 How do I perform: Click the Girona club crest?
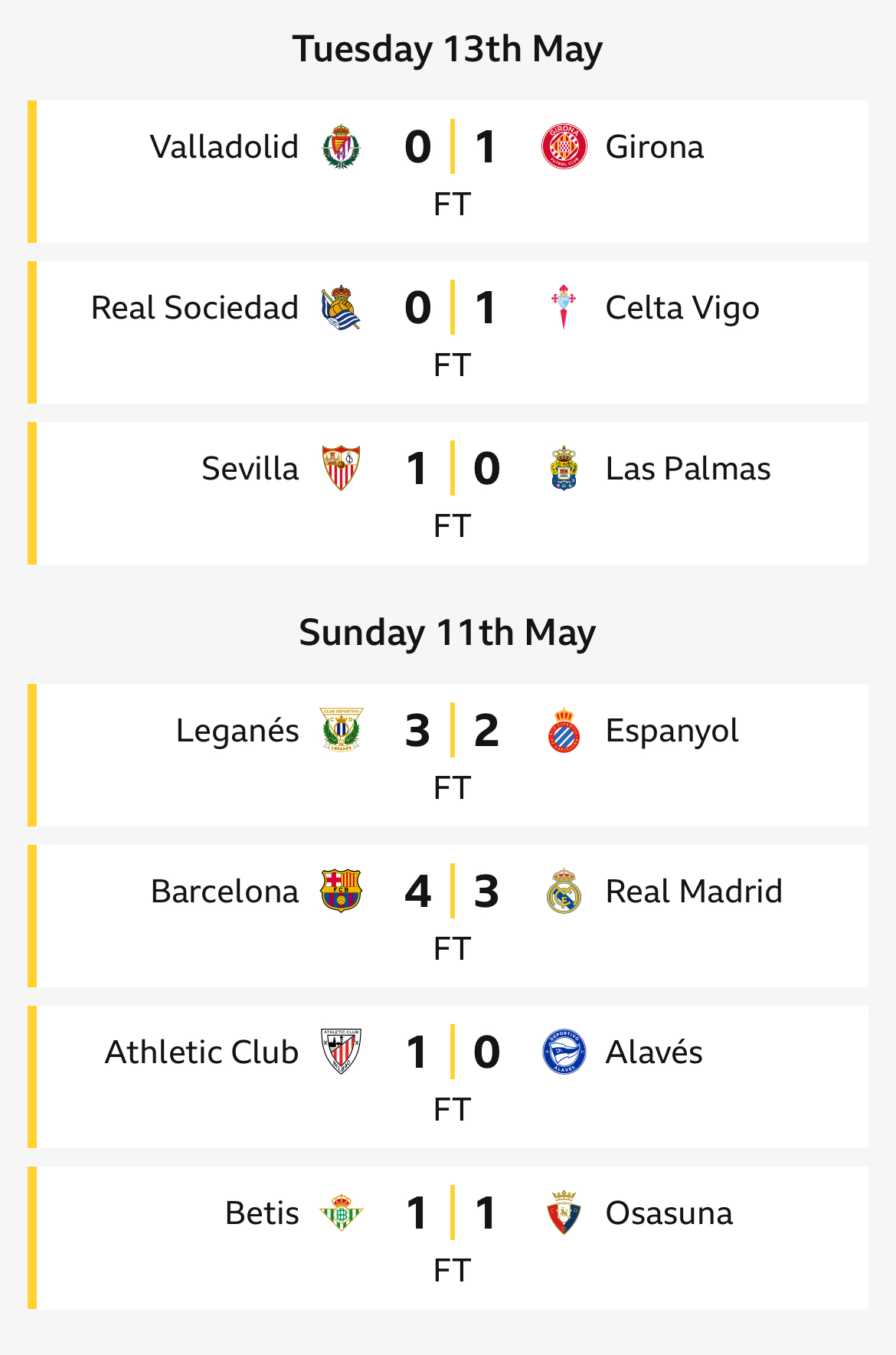tap(564, 146)
